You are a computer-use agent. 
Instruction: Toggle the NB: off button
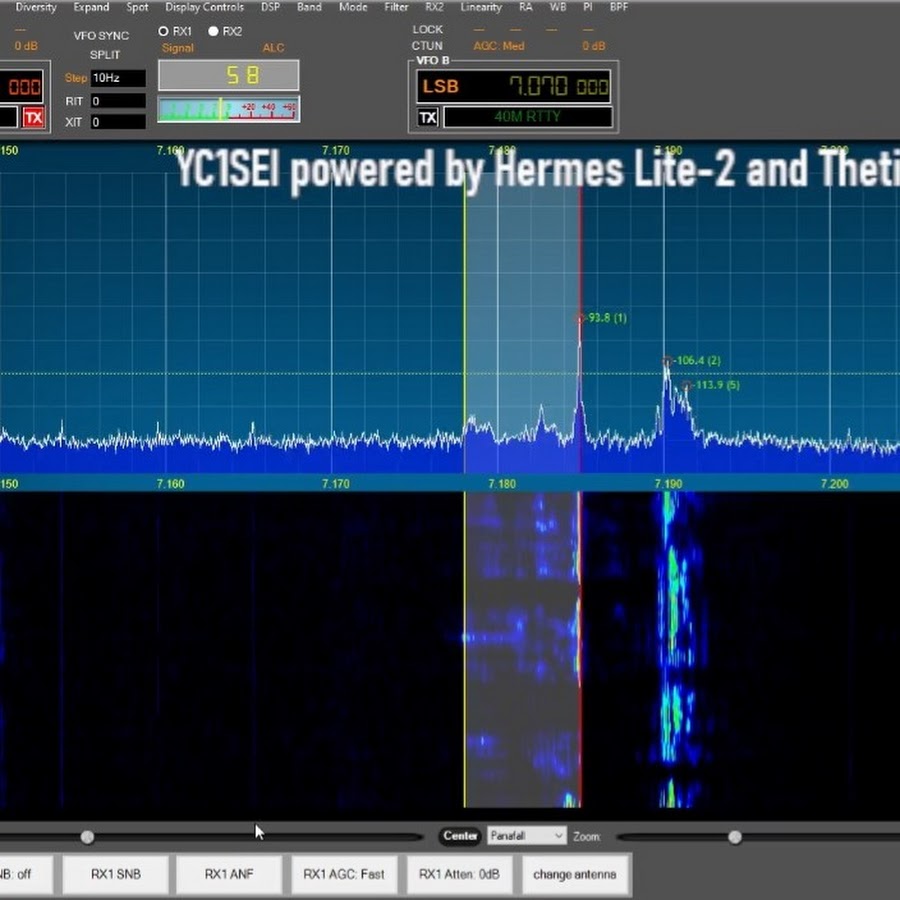(x=26, y=875)
